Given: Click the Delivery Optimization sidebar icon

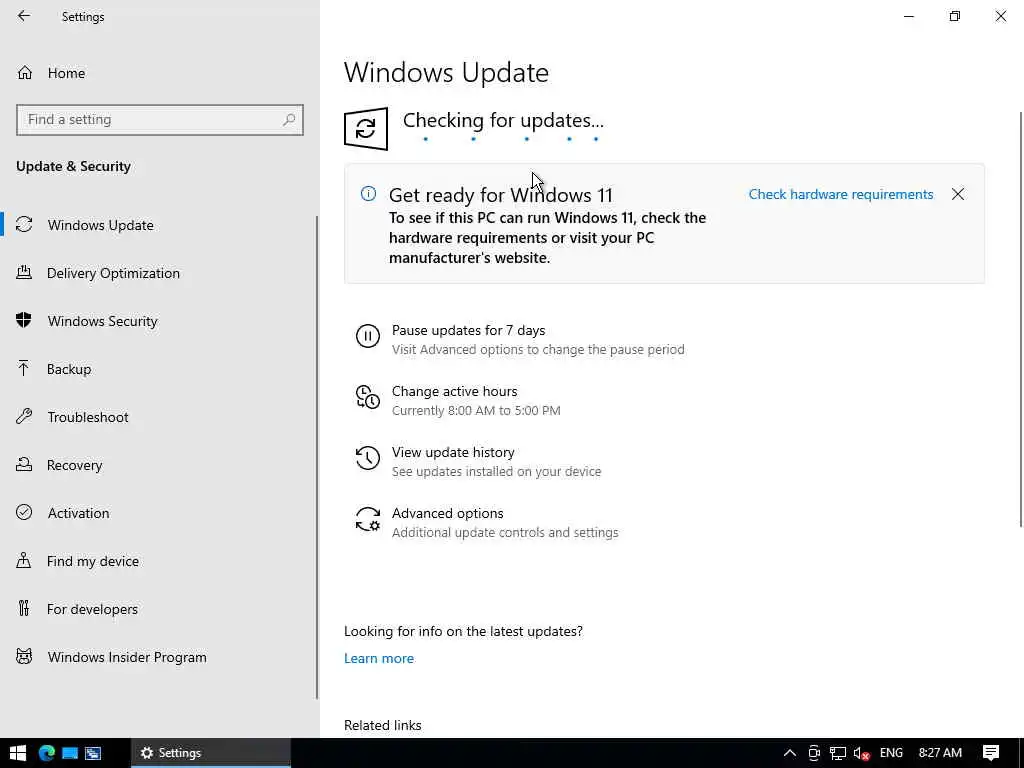Looking at the screenshot, I should click(24, 273).
